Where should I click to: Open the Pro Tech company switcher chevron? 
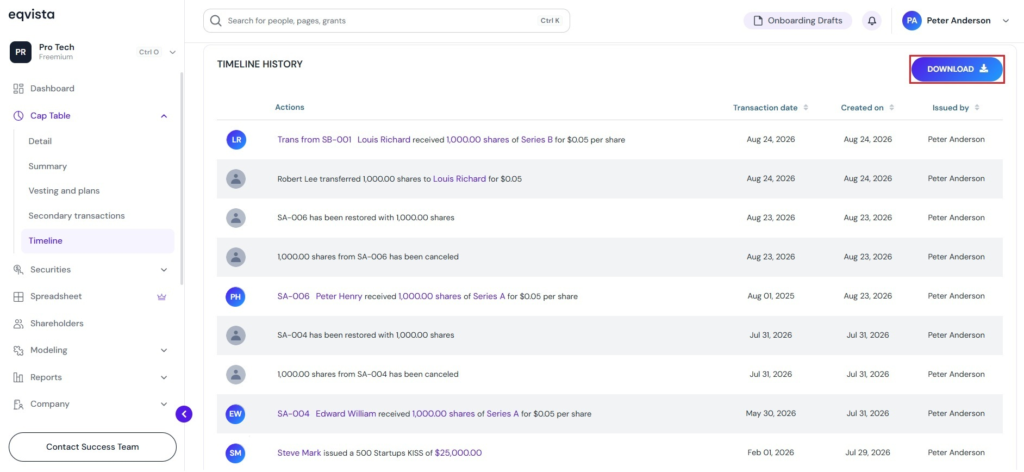point(172,52)
